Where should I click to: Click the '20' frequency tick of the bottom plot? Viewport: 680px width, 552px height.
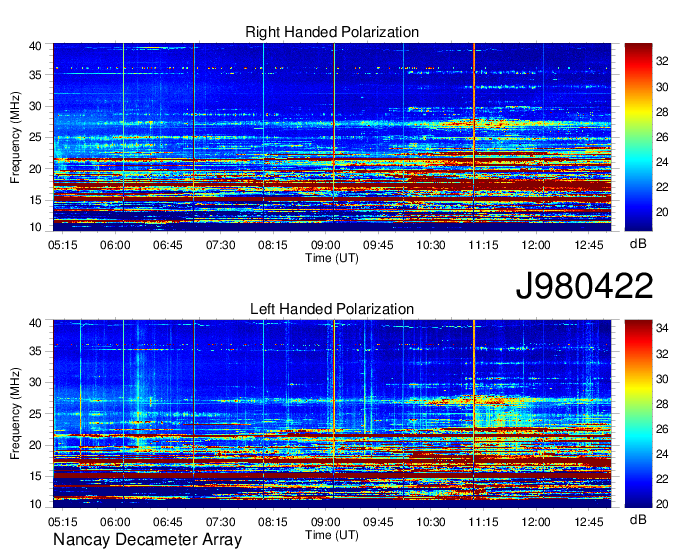coord(35,445)
